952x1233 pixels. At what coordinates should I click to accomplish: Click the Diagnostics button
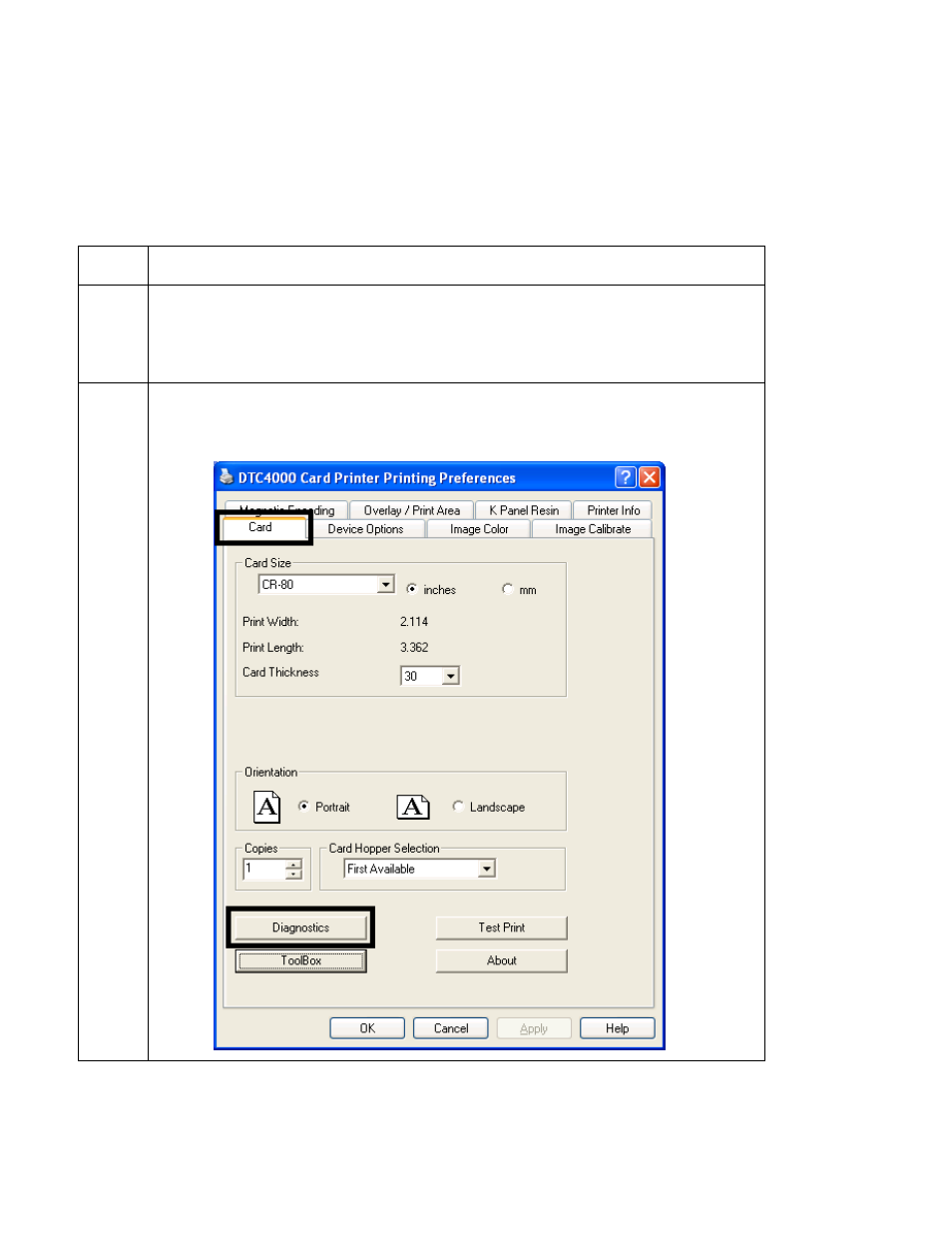tap(300, 927)
